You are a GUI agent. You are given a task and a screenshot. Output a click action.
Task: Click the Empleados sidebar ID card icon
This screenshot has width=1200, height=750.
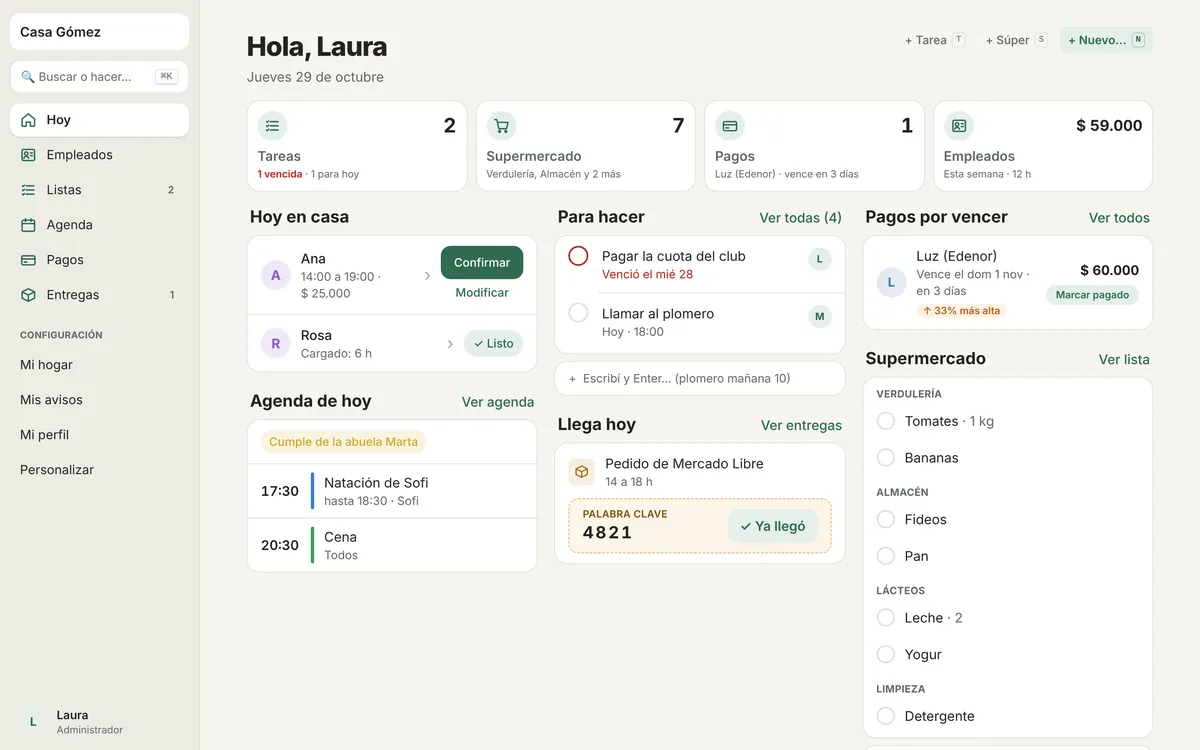28,155
